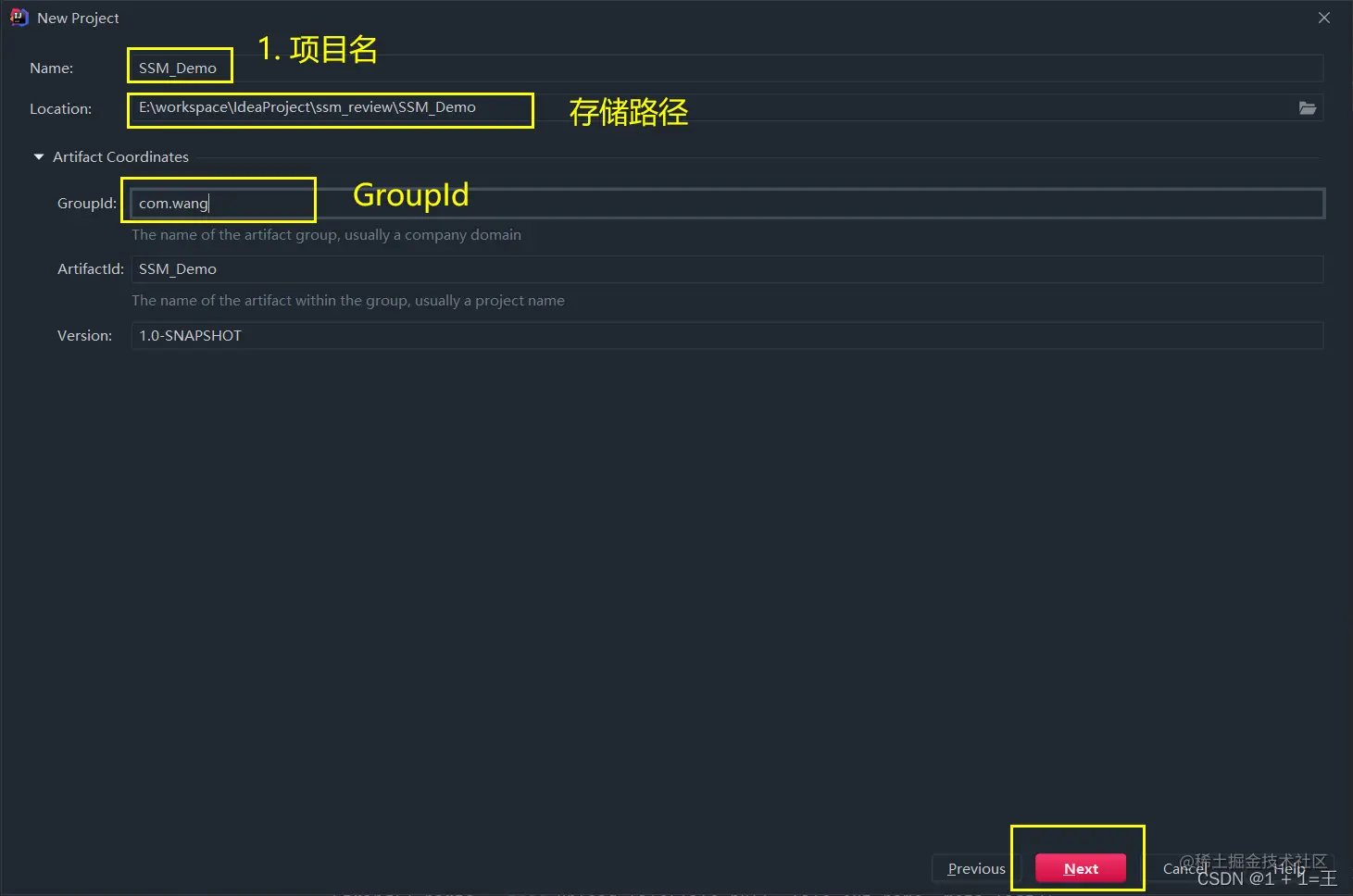Click the 'Artifact Coordinates' heading text
This screenshot has width=1353, height=896.
[120, 157]
